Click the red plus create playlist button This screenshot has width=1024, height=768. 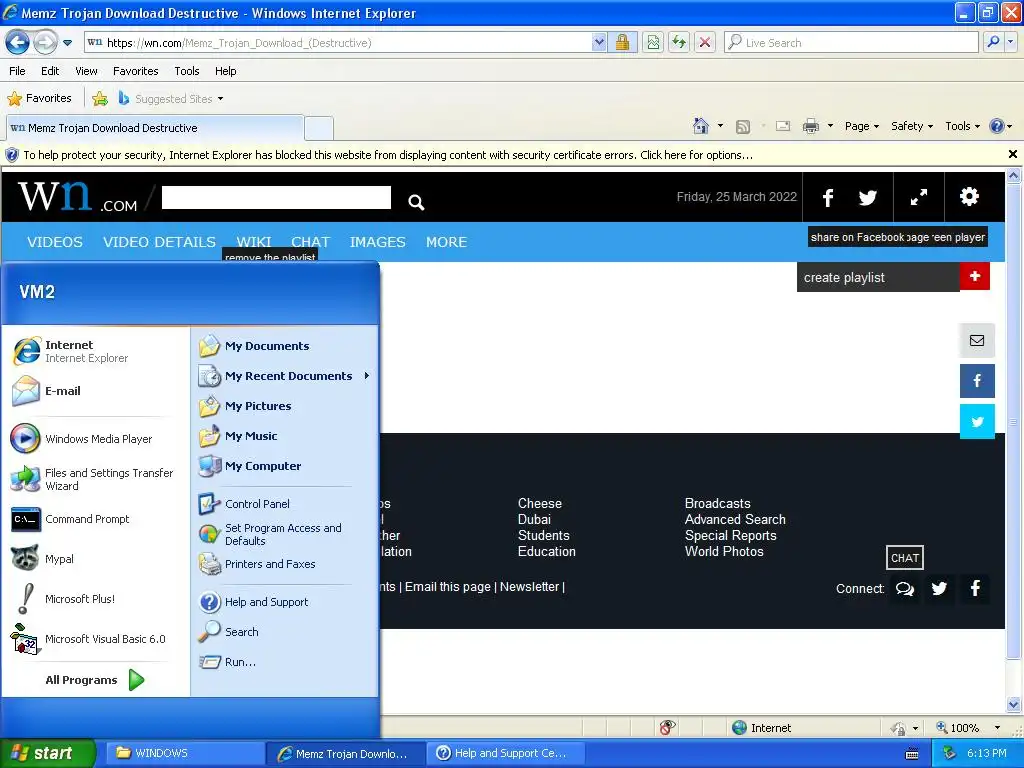(x=974, y=276)
